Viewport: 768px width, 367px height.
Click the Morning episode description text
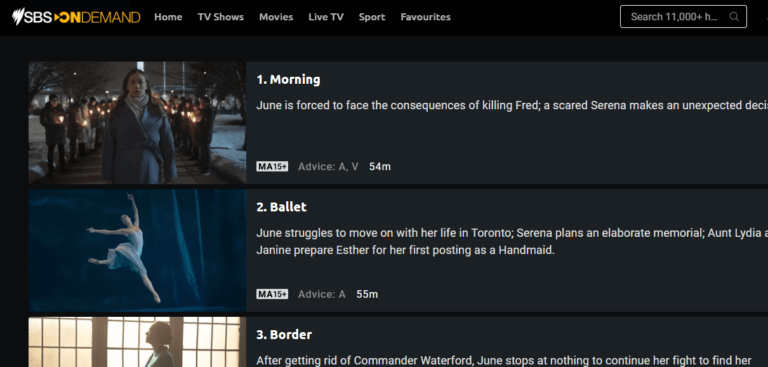(512, 105)
